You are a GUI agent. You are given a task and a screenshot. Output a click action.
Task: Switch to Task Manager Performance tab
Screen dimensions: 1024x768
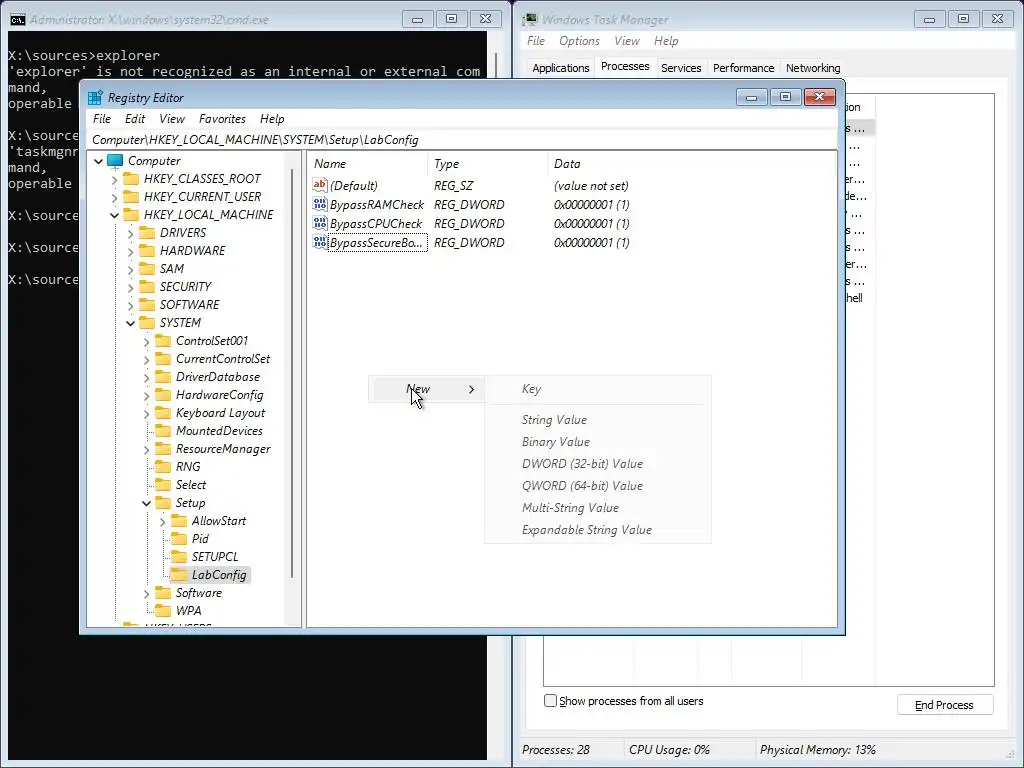(x=743, y=68)
